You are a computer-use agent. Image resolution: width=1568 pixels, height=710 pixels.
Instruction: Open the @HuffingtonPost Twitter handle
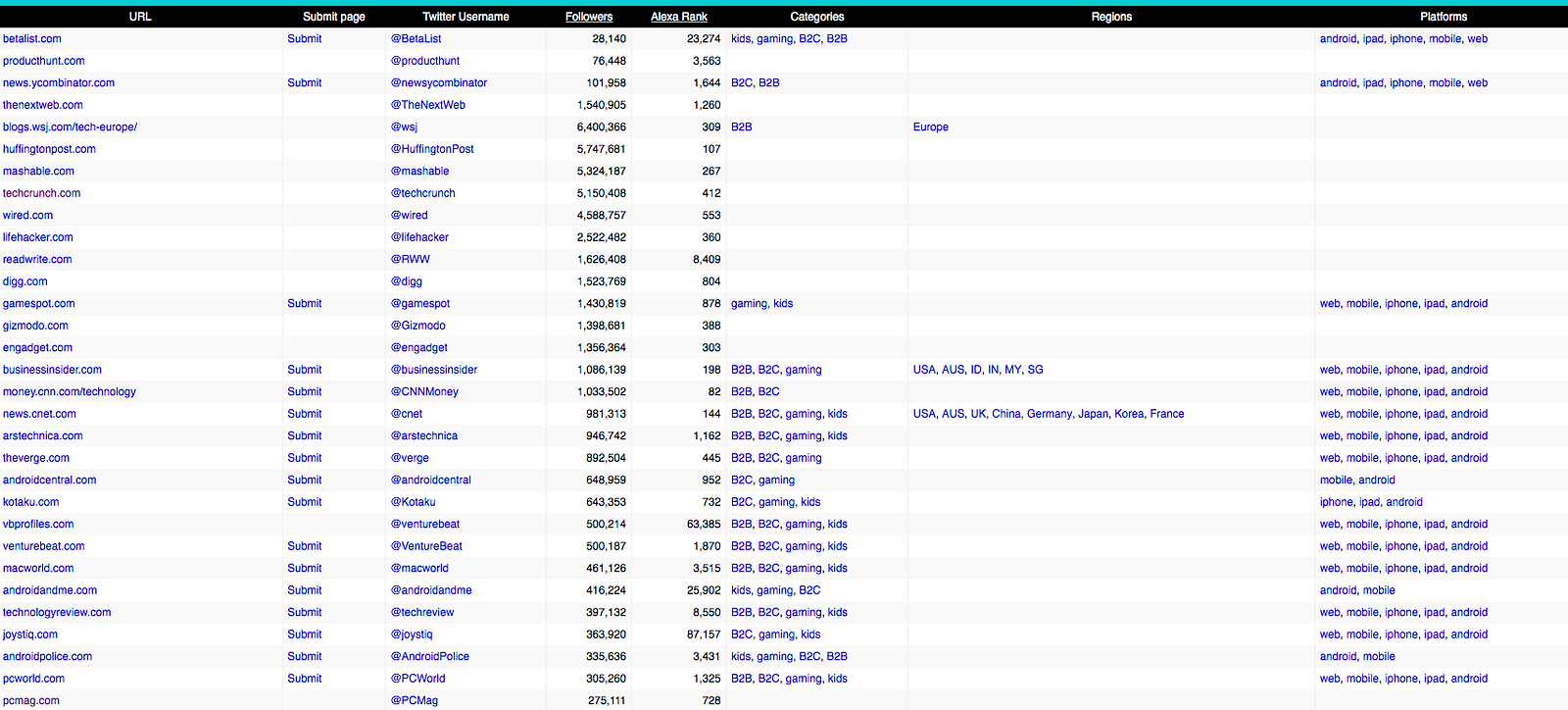point(432,149)
